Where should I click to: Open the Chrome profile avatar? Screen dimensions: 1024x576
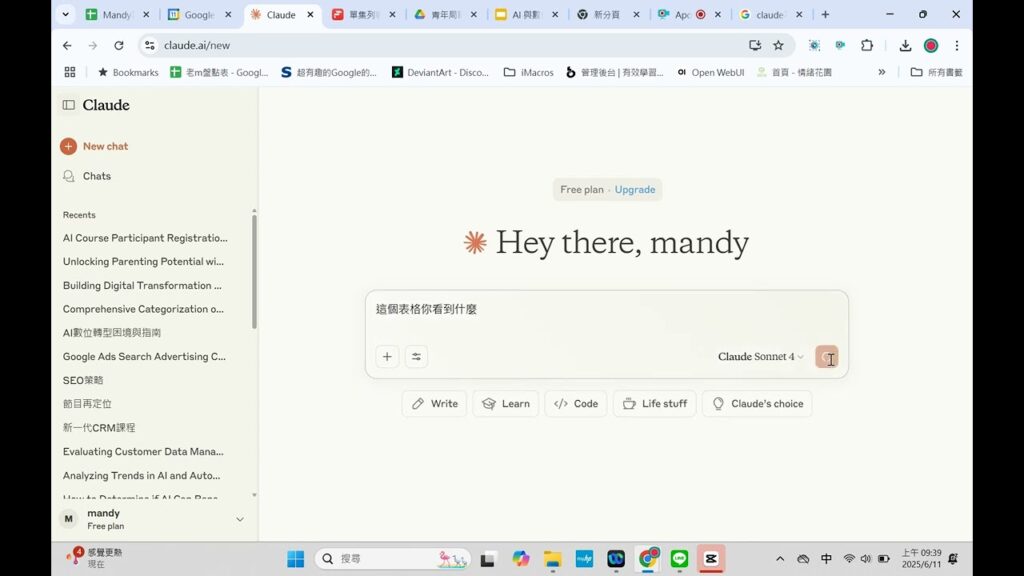[931, 45]
